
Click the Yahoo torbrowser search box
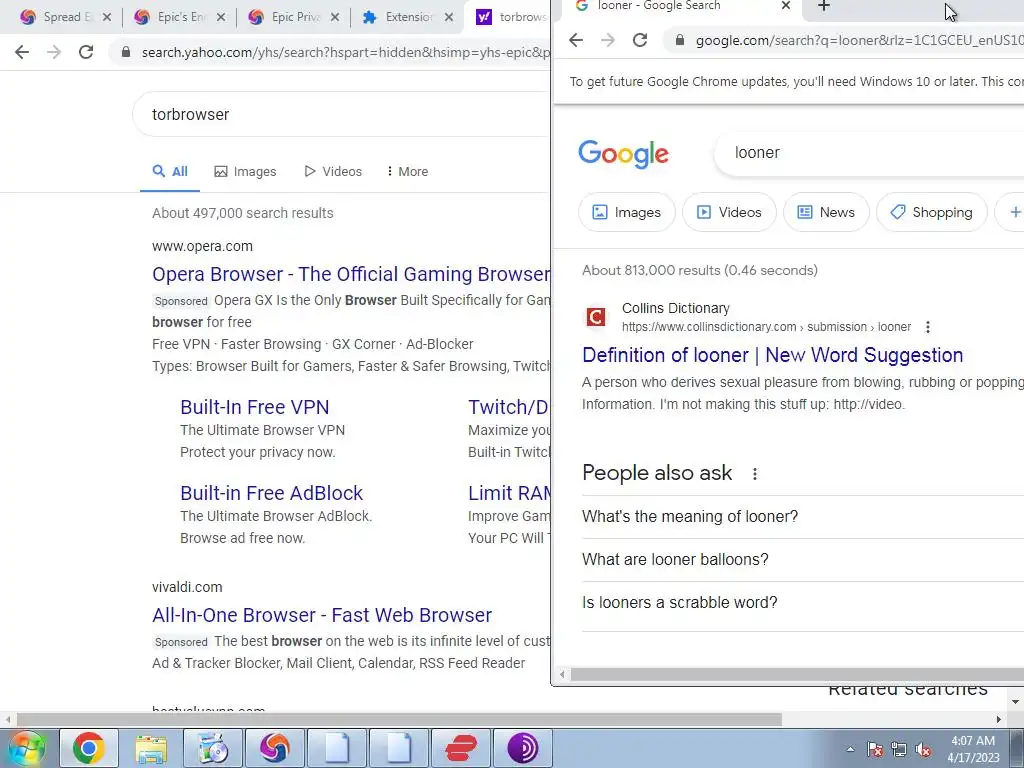[342, 114]
